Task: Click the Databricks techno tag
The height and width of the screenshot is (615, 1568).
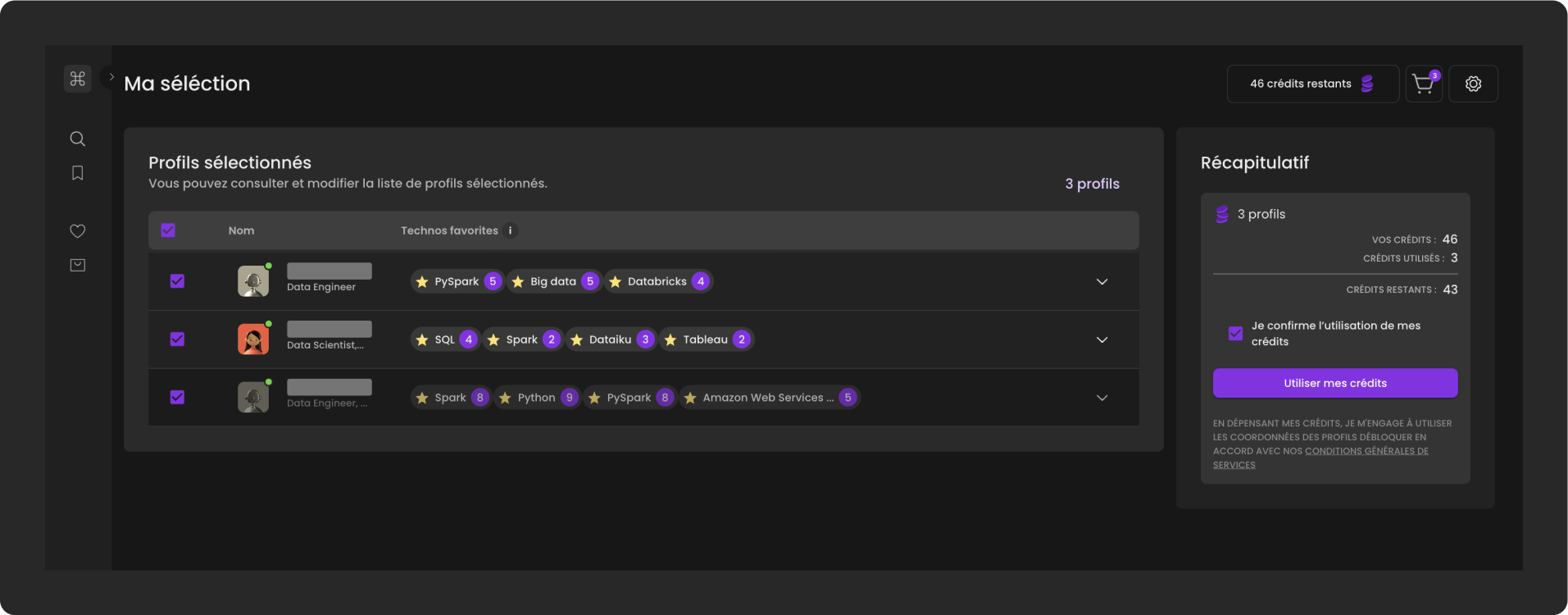Action: click(659, 281)
